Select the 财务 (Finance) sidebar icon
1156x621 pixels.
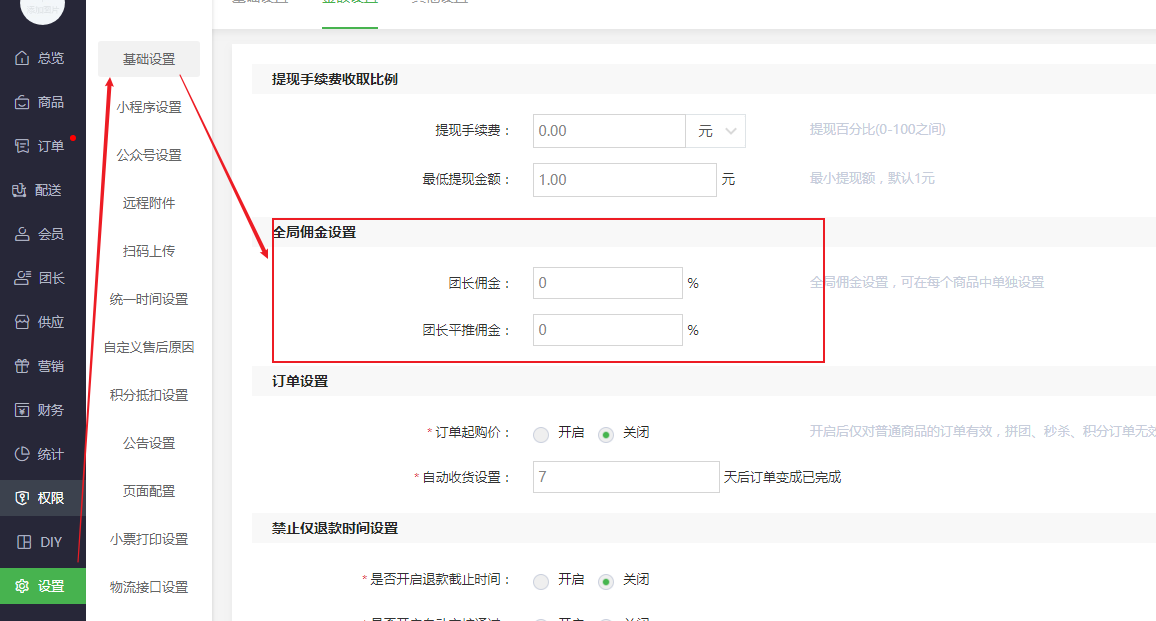click(41, 409)
